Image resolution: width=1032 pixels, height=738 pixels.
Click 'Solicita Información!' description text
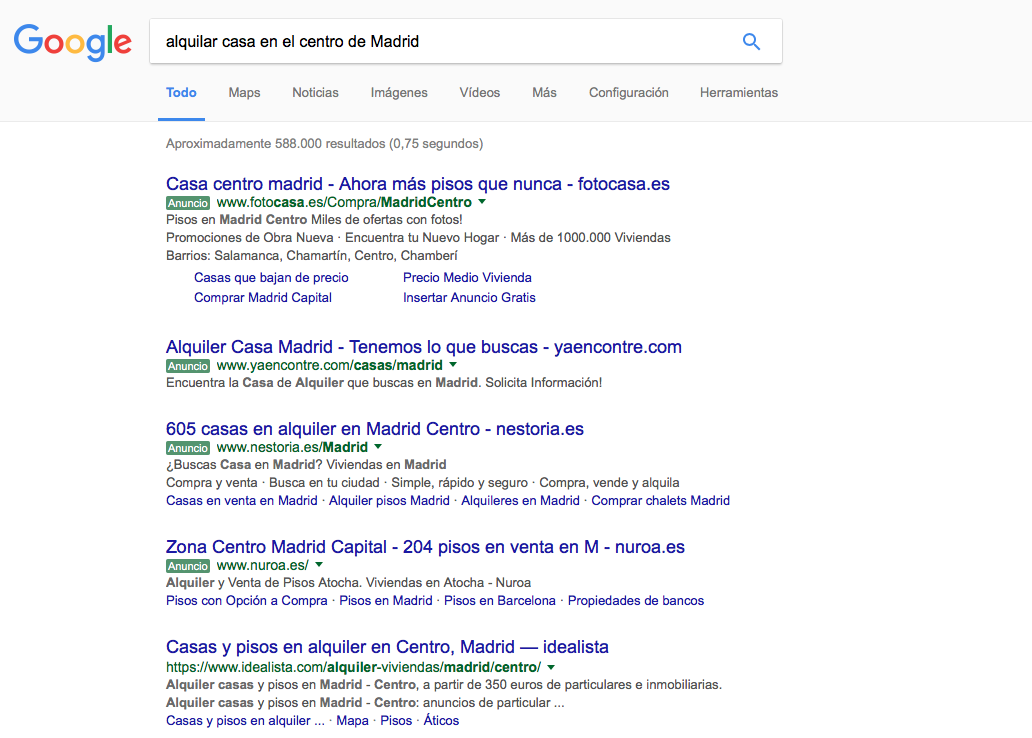[x=544, y=382]
